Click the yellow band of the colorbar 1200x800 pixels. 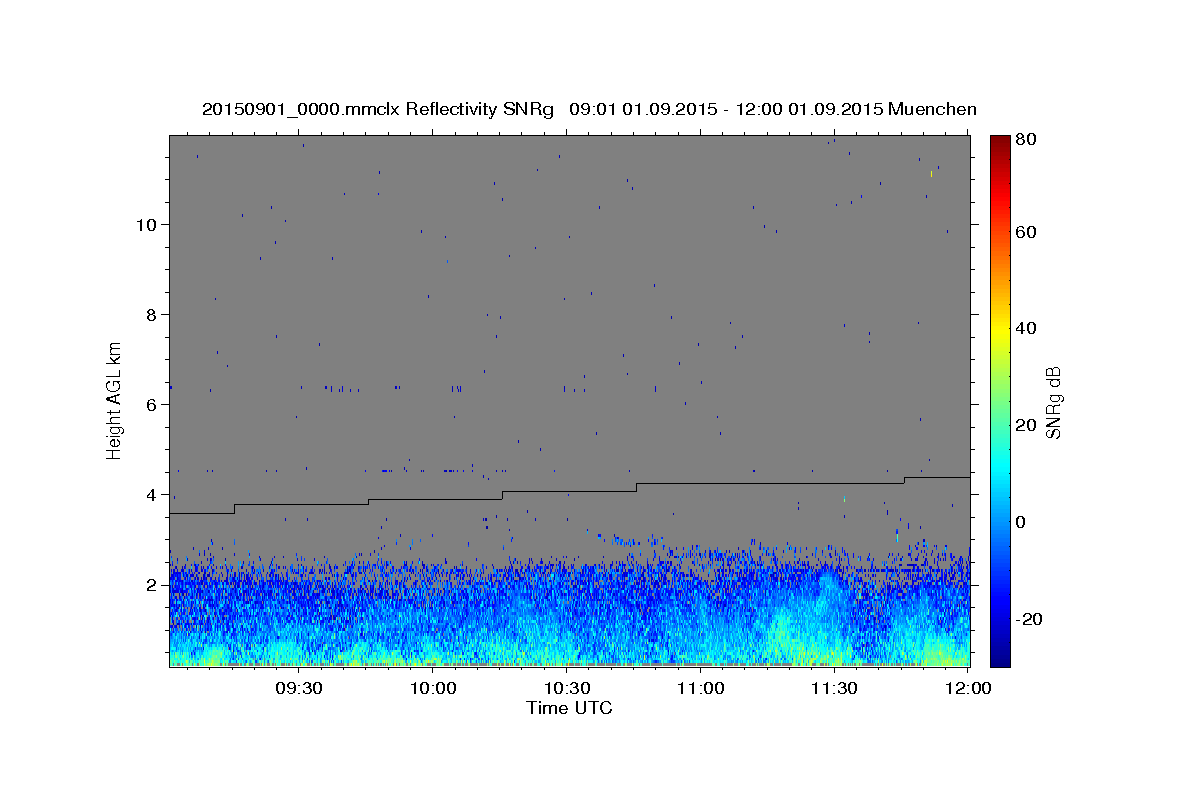point(1000,328)
